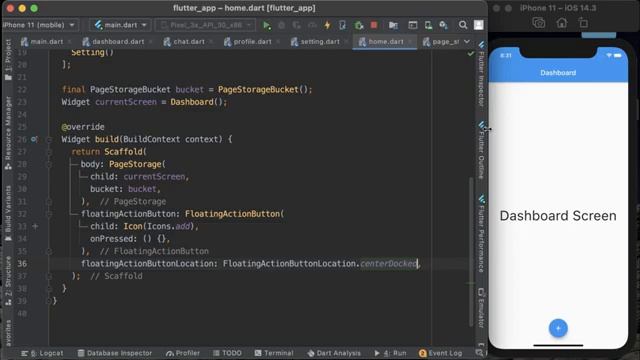This screenshot has width=640, height=360.
Task: Open the Pixel_3a_API_30_x86 emulator dropdown
Action: 206,25
